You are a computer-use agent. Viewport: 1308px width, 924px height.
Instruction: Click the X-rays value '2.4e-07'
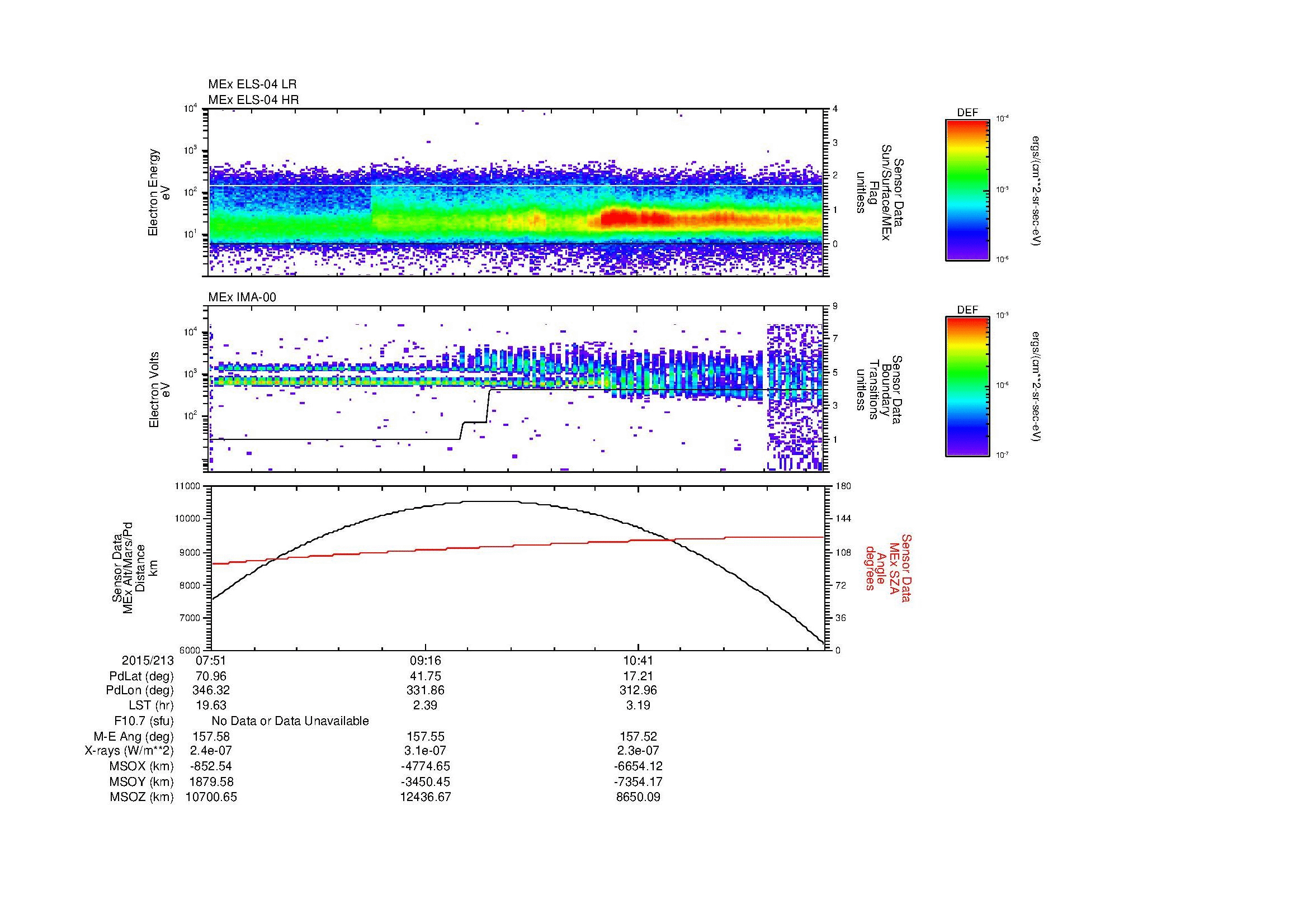tap(211, 751)
